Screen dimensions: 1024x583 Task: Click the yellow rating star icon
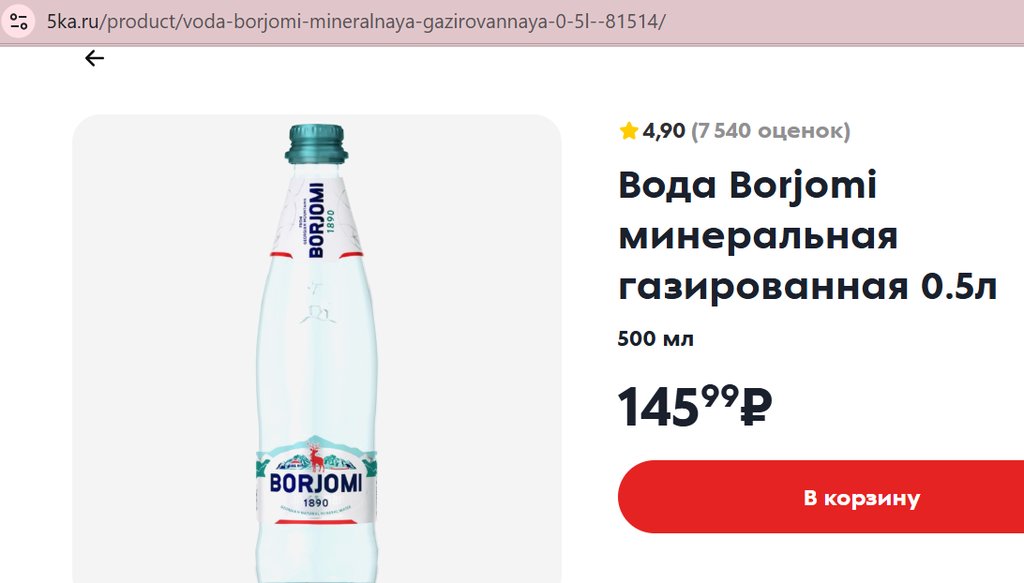628,131
